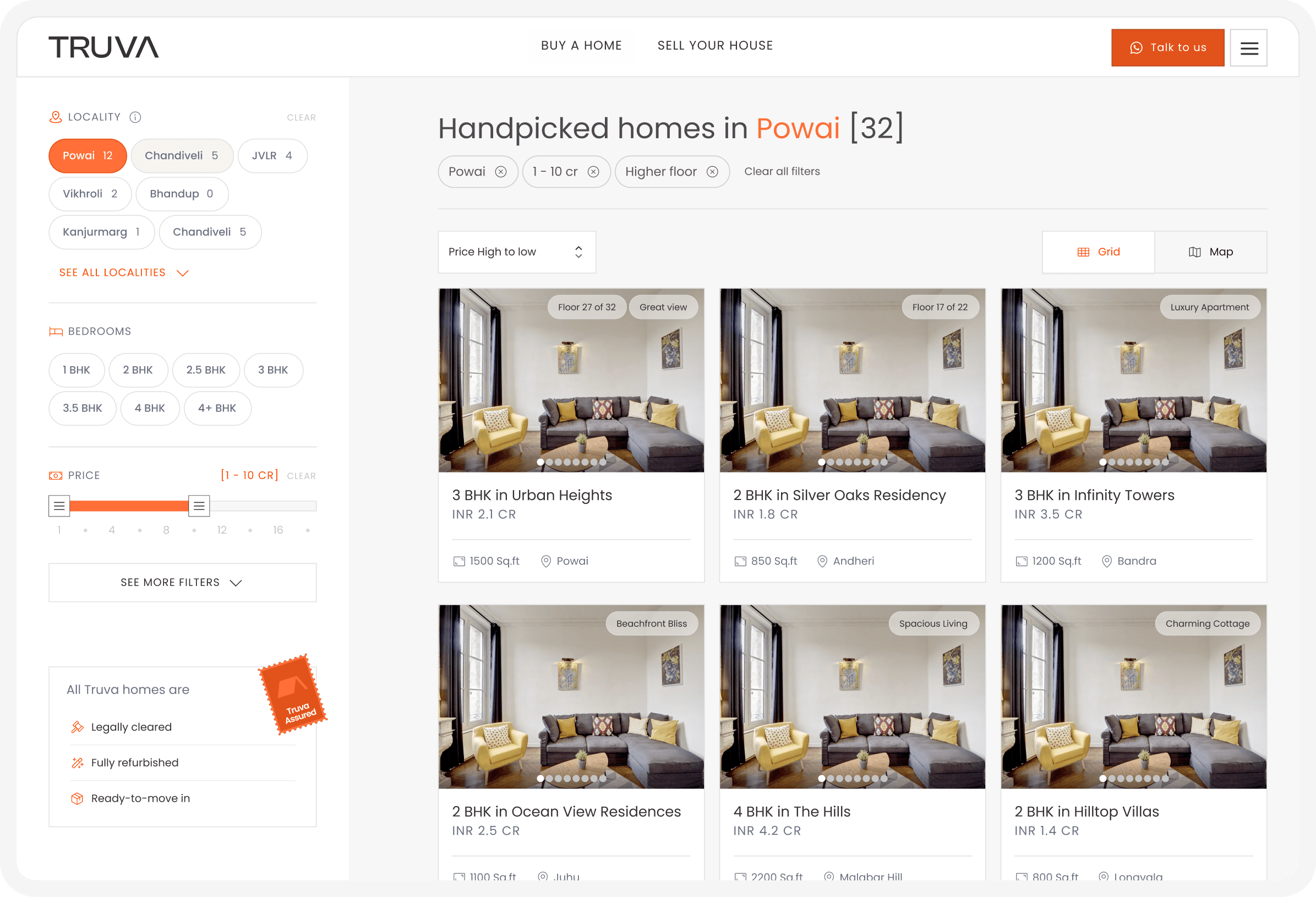Click location pin on Urban Heights card
This screenshot has height=897, width=1316.
coord(546,561)
